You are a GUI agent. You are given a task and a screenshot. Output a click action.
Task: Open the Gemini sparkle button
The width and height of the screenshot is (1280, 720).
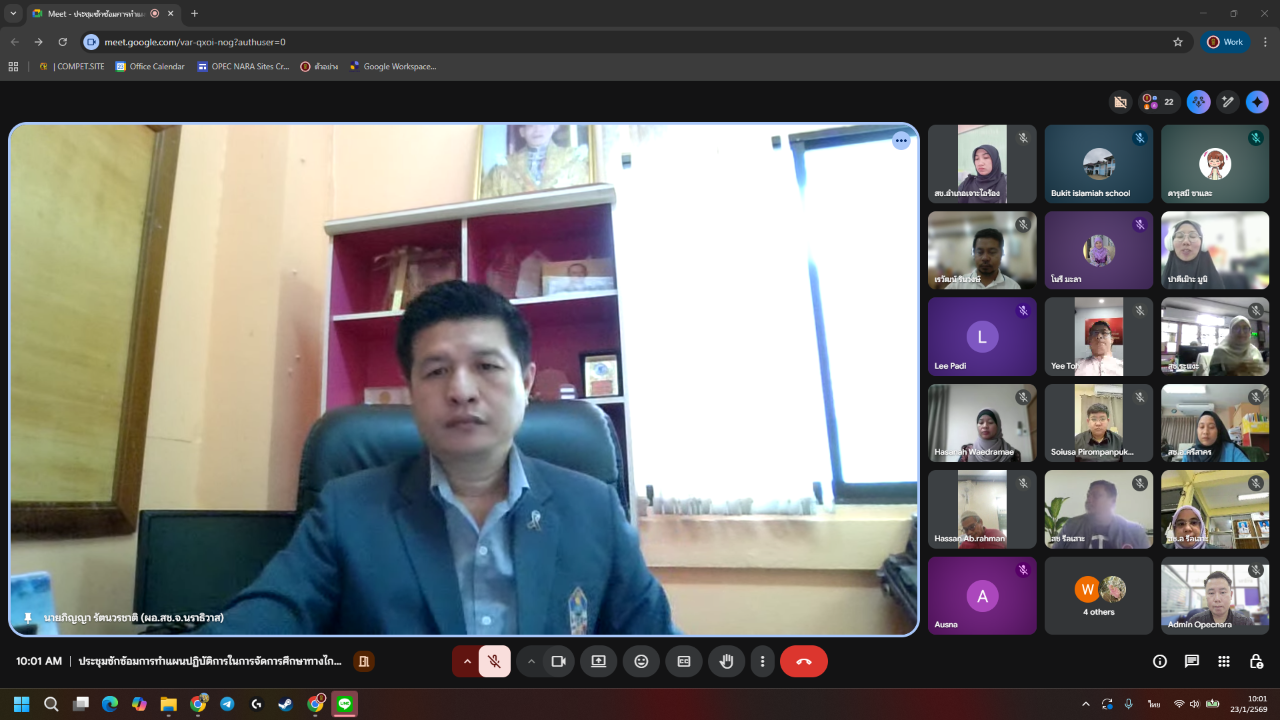coord(1257,102)
